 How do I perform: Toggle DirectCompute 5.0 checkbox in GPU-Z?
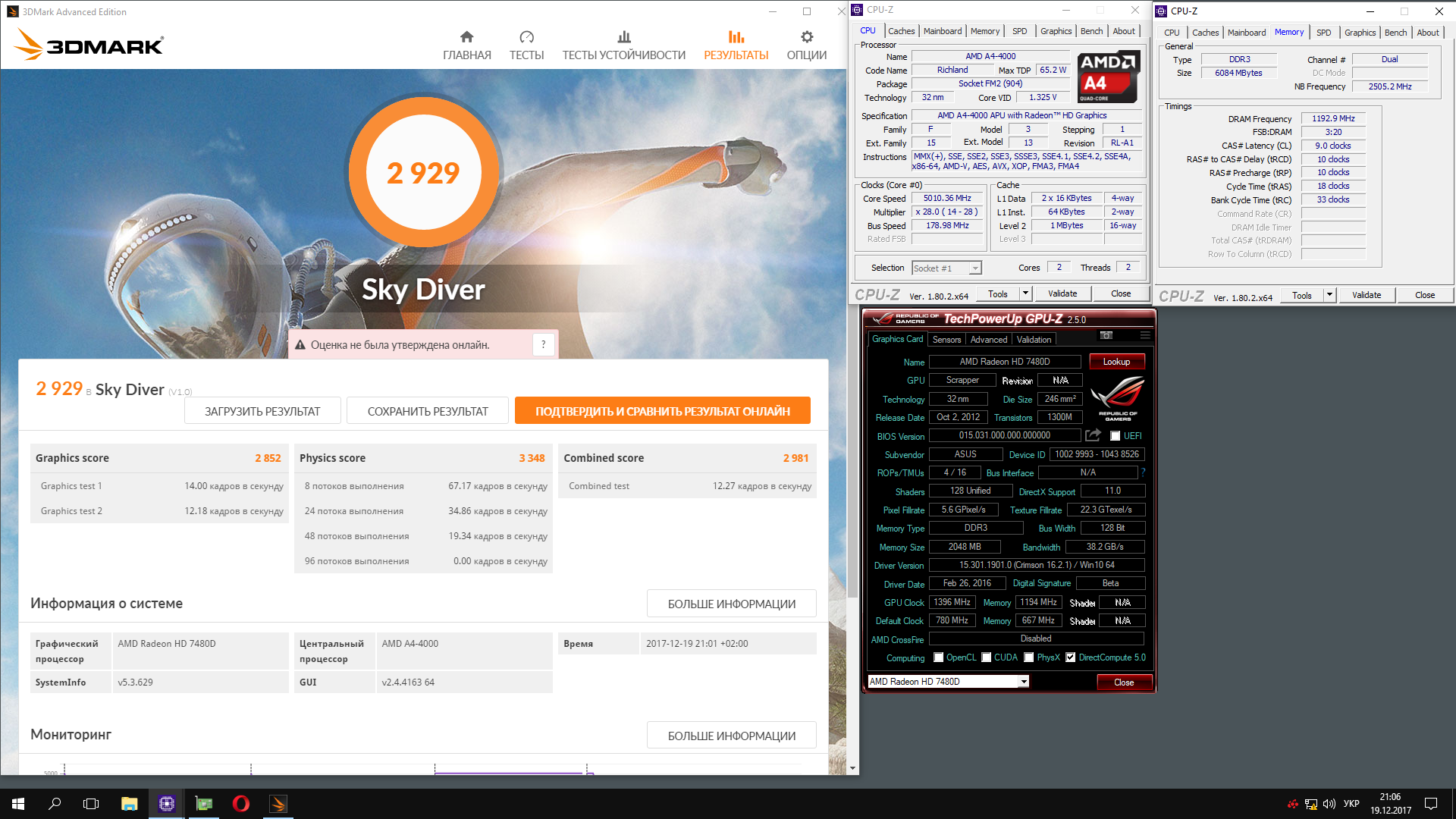[x=1071, y=657]
